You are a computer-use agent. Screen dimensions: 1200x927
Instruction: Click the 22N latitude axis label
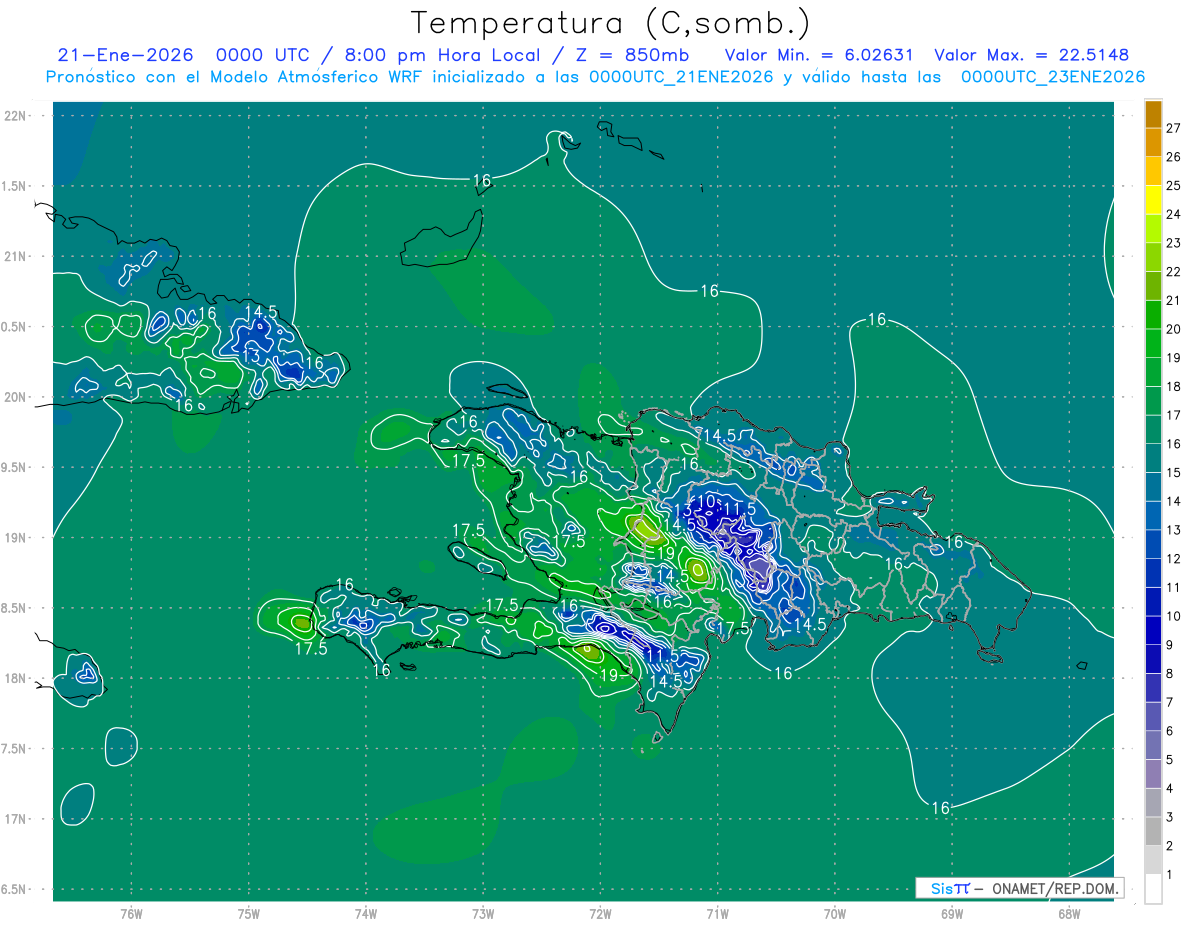(x=17, y=116)
